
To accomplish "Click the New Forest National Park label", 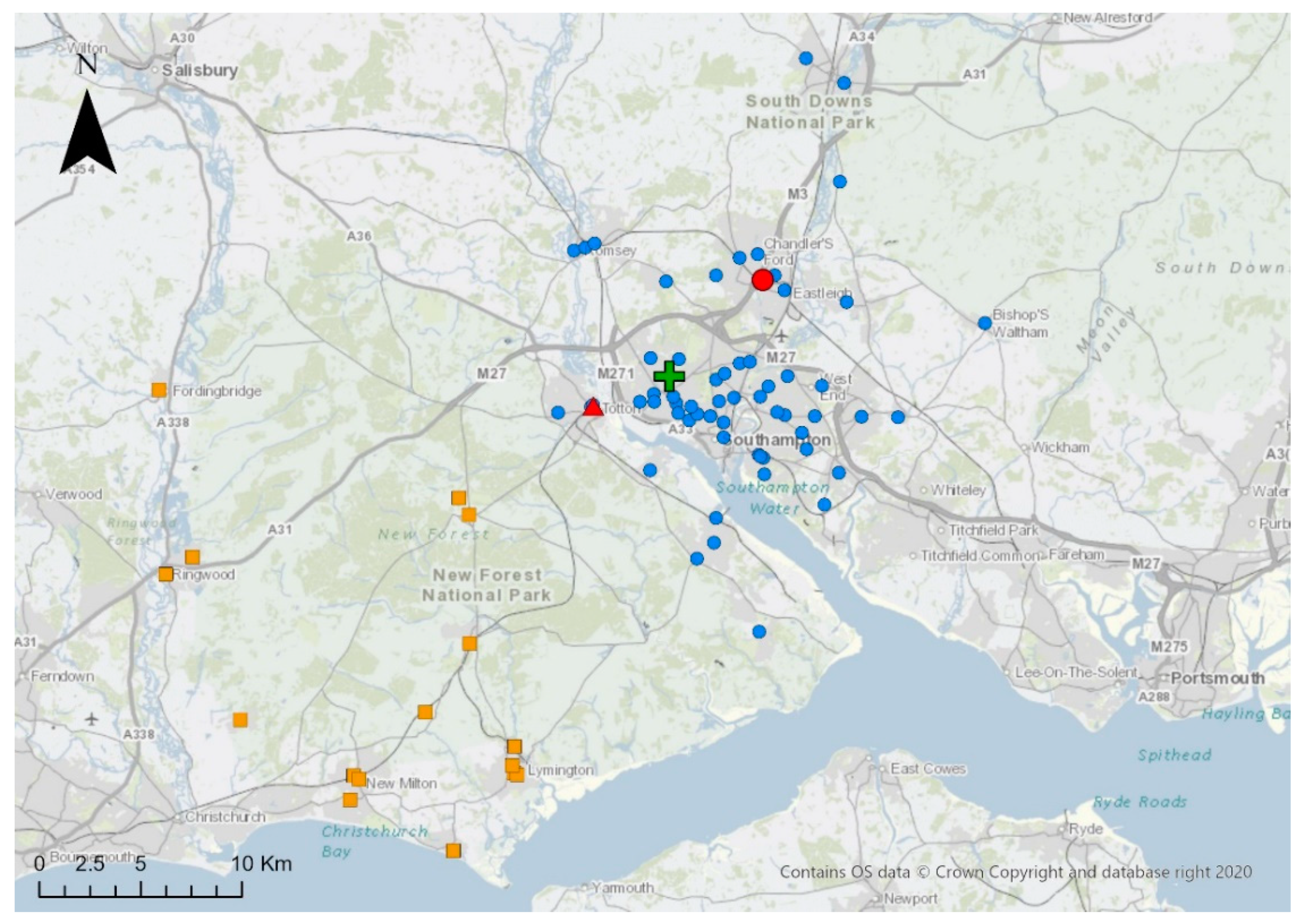I will [486, 585].
